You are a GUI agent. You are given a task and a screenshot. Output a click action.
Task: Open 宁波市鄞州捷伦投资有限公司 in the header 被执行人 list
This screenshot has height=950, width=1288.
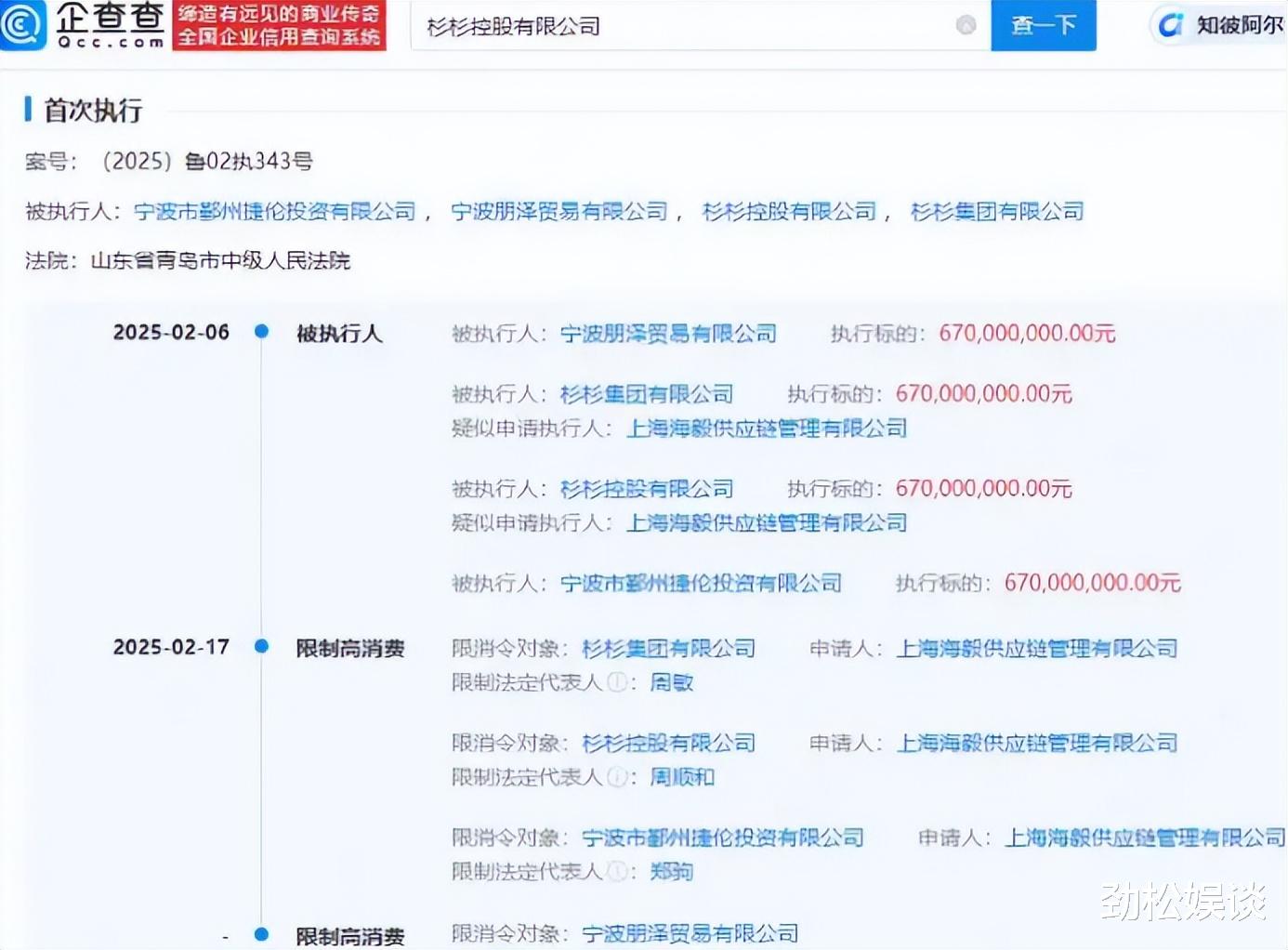[275, 212]
